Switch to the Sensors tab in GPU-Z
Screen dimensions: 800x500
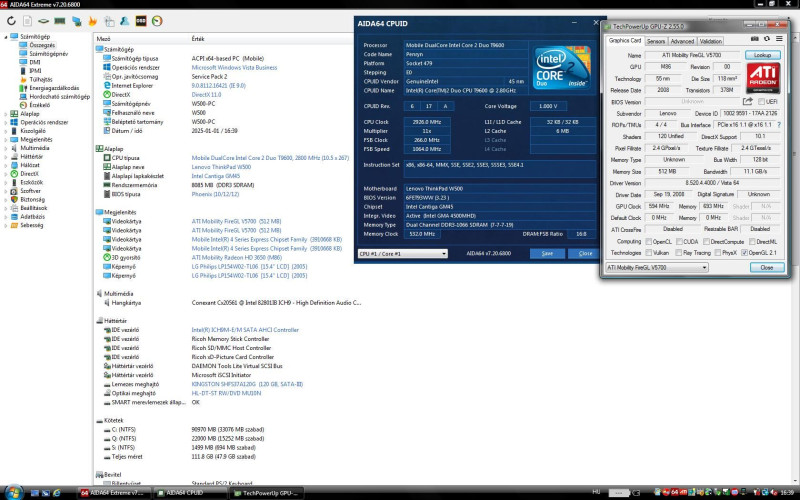click(x=656, y=41)
